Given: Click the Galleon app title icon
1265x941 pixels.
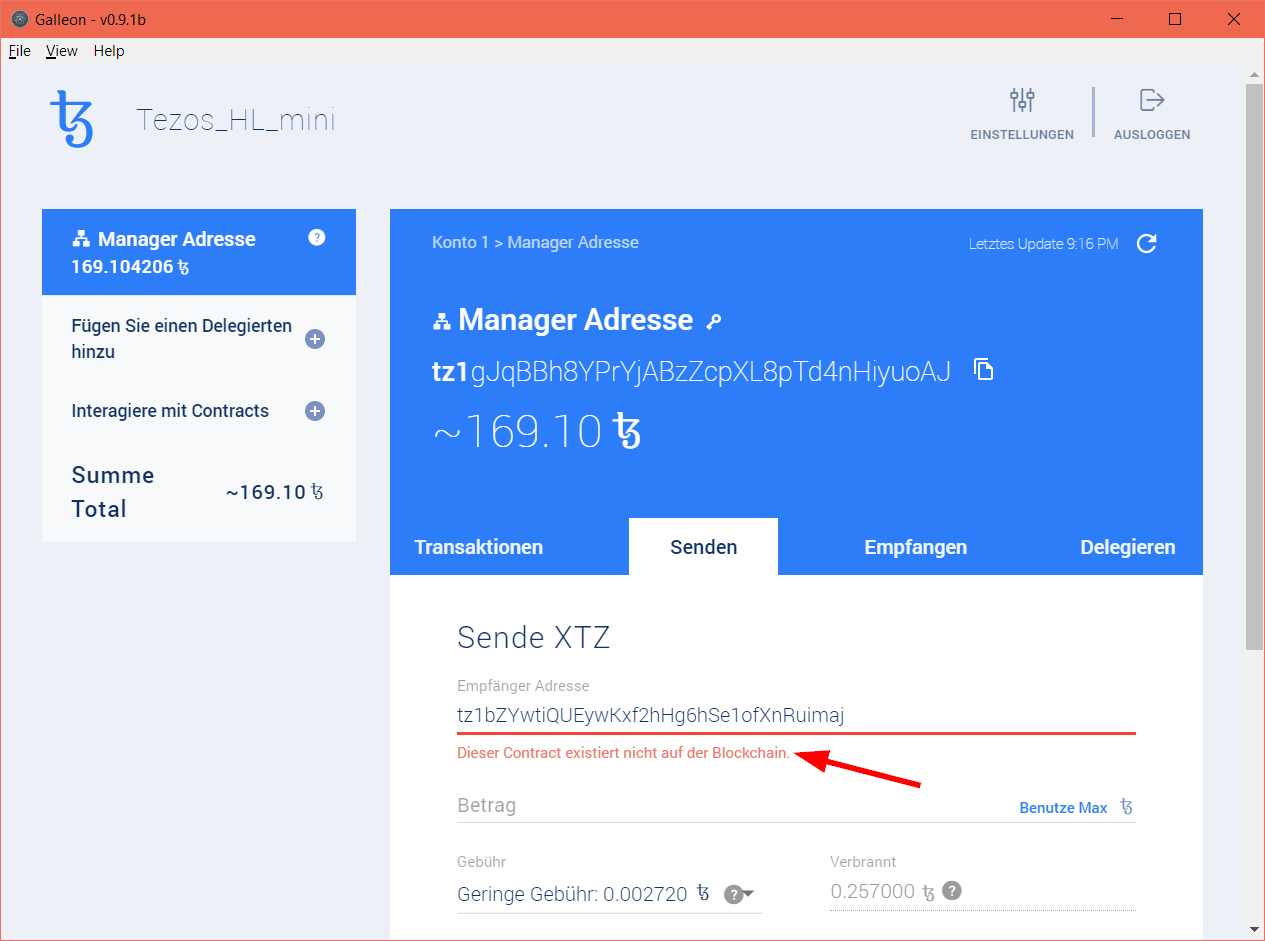Looking at the screenshot, I should [19, 19].
